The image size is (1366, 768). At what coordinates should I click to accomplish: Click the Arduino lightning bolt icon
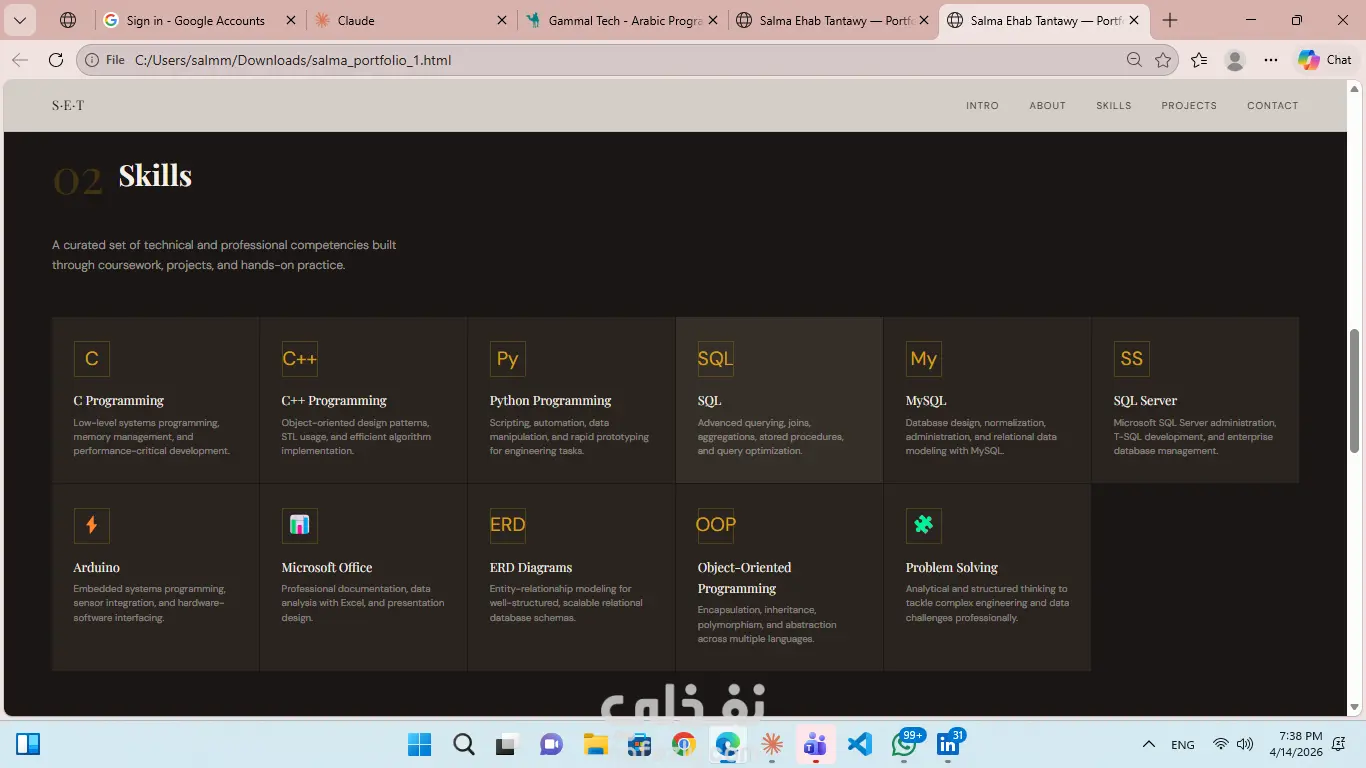[x=92, y=525]
